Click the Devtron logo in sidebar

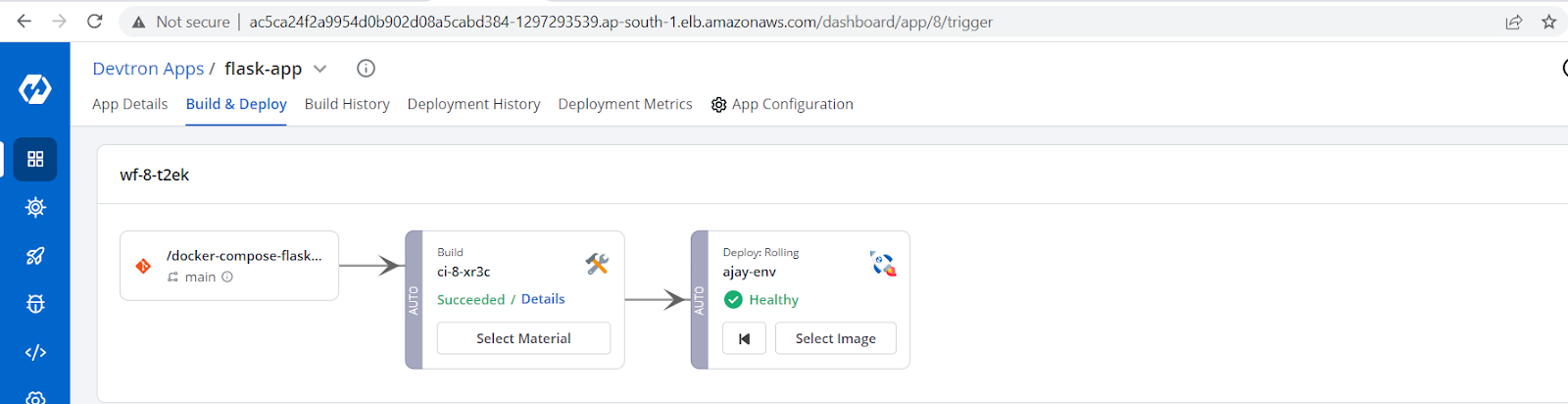pos(35,89)
